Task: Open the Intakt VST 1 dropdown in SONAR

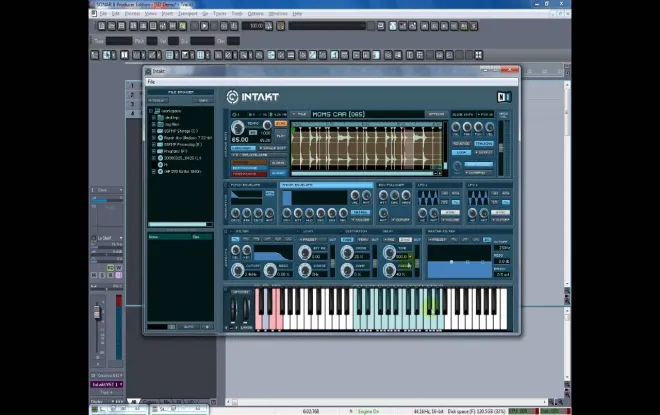Action: (x=107, y=384)
